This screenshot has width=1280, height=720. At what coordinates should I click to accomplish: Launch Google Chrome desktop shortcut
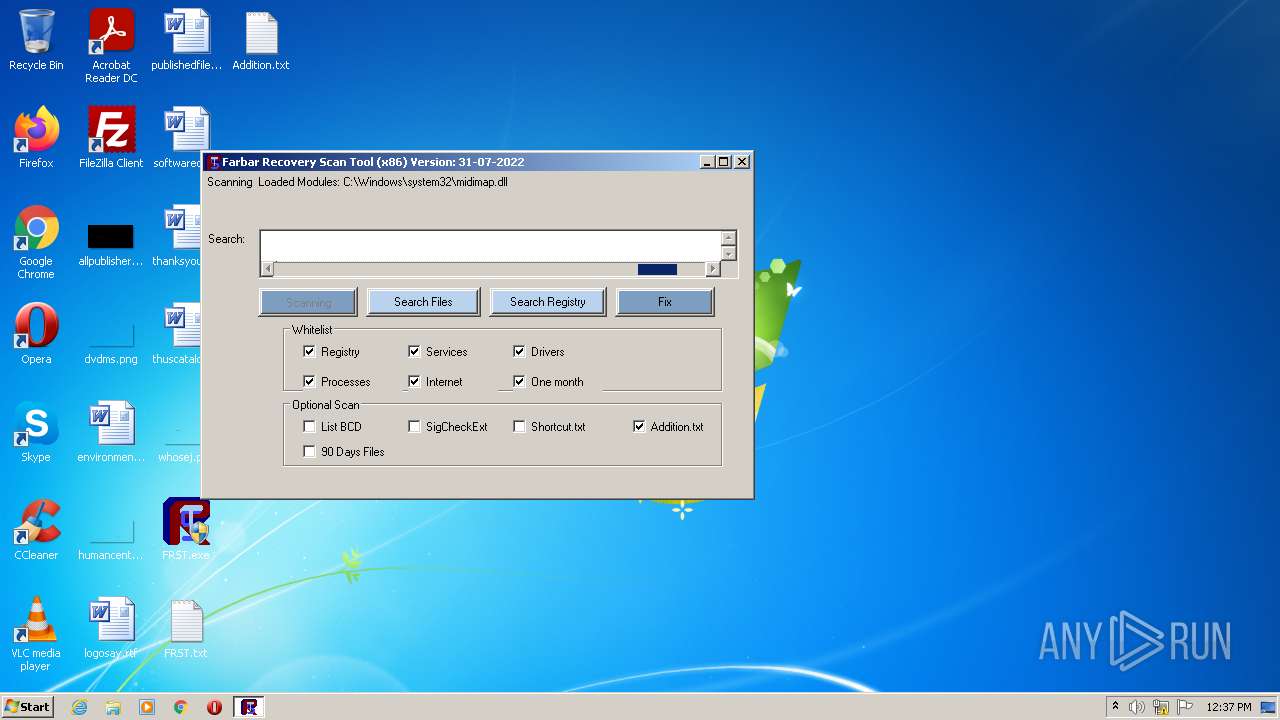pyautogui.click(x=36, y=242)
